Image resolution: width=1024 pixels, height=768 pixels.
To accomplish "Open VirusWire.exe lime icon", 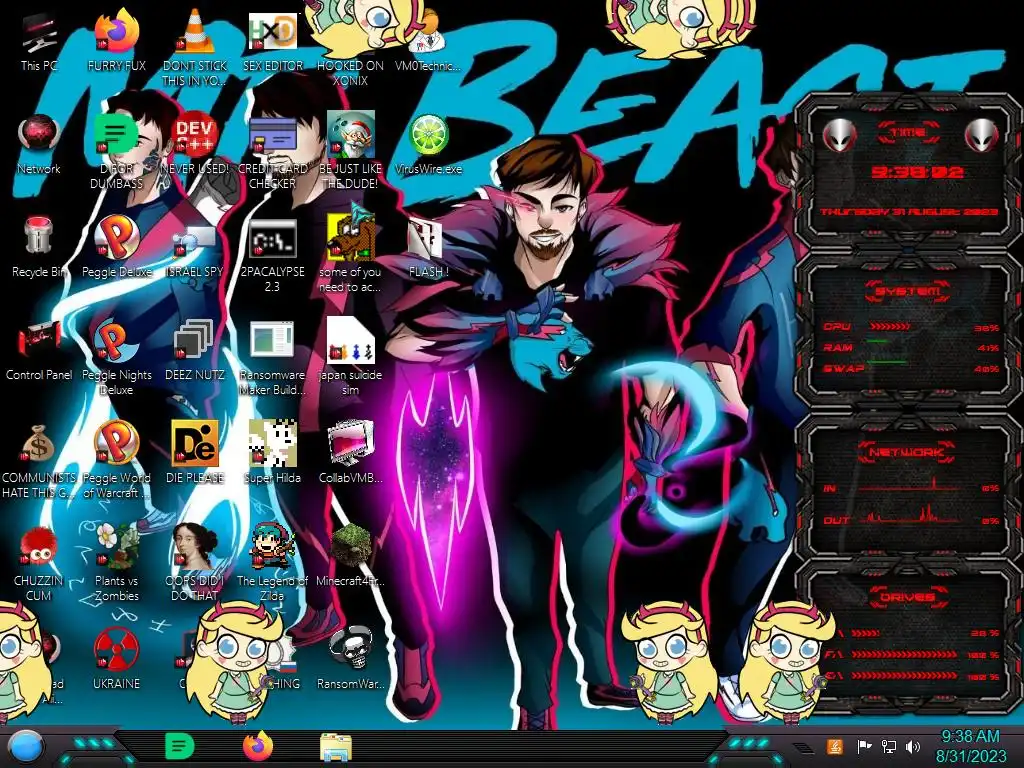I will [428, 145].
